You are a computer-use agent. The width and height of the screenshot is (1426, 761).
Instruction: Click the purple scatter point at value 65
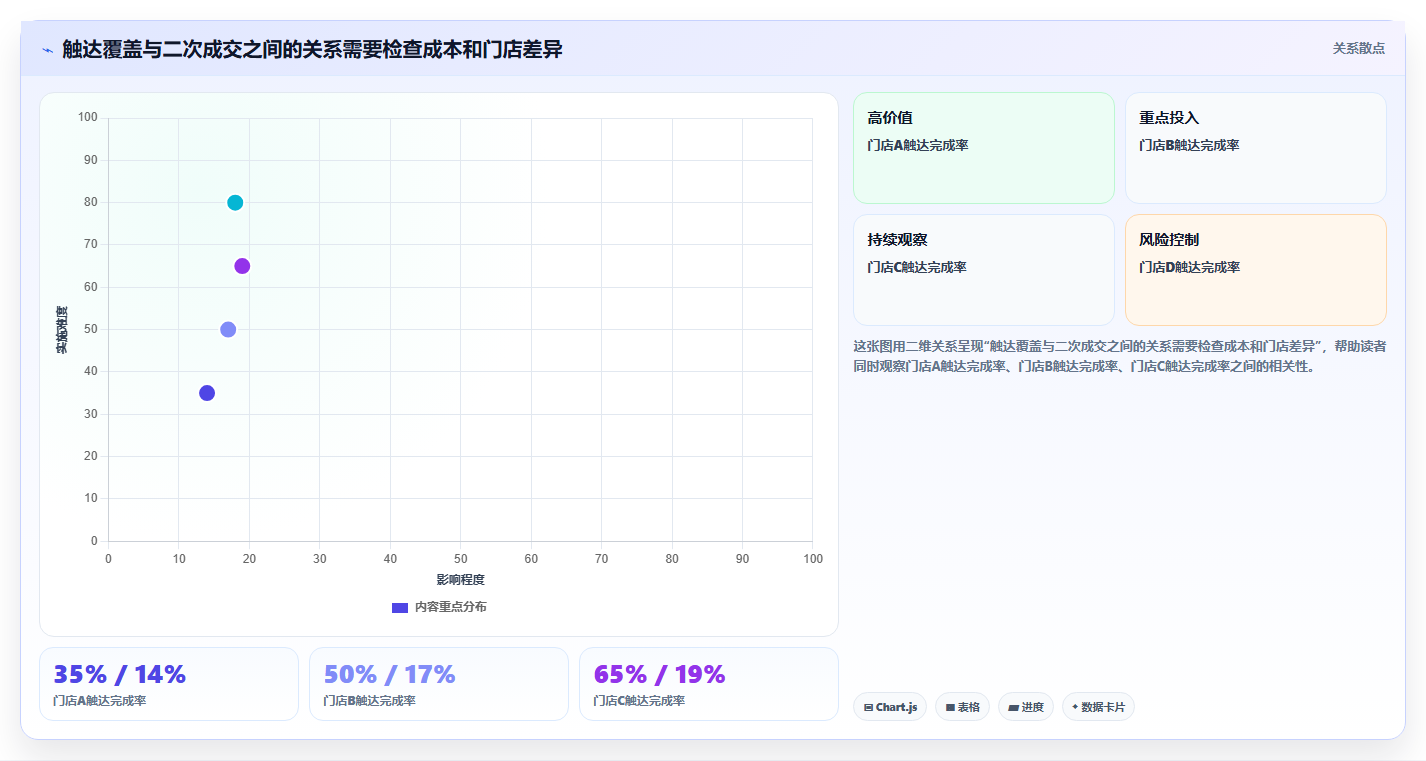coord(242,266)
